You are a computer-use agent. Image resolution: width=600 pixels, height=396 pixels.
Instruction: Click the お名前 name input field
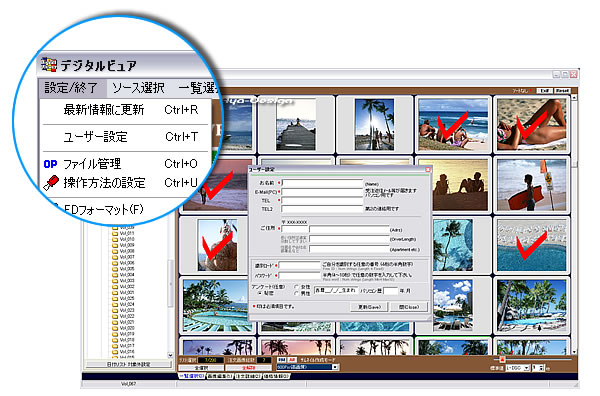click(322, 183)
